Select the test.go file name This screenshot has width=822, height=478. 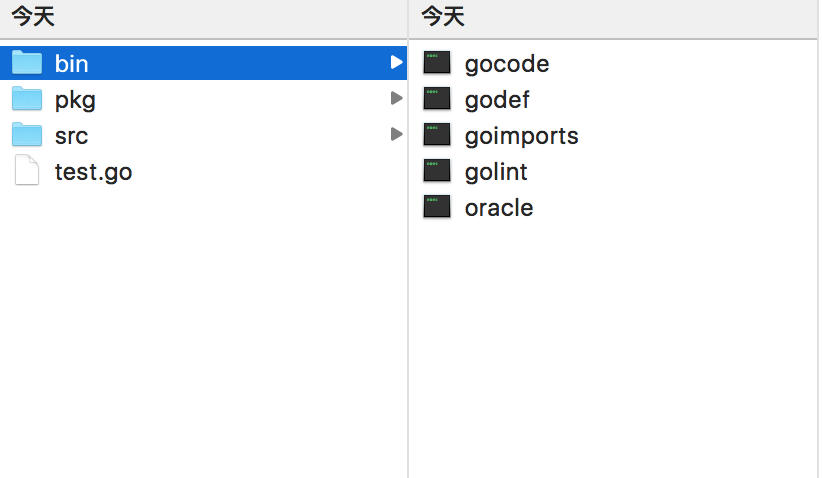point(93,172)
